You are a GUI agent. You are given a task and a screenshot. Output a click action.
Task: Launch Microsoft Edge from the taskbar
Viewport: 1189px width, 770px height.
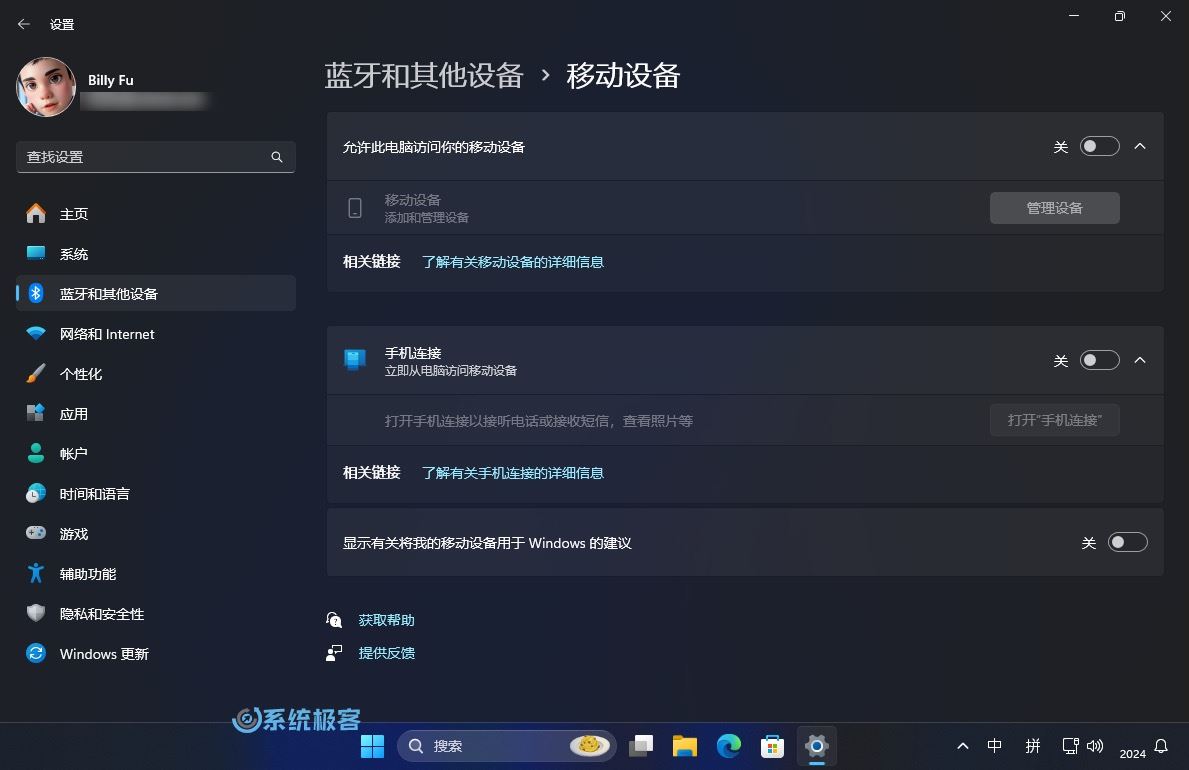click(728, 745)
